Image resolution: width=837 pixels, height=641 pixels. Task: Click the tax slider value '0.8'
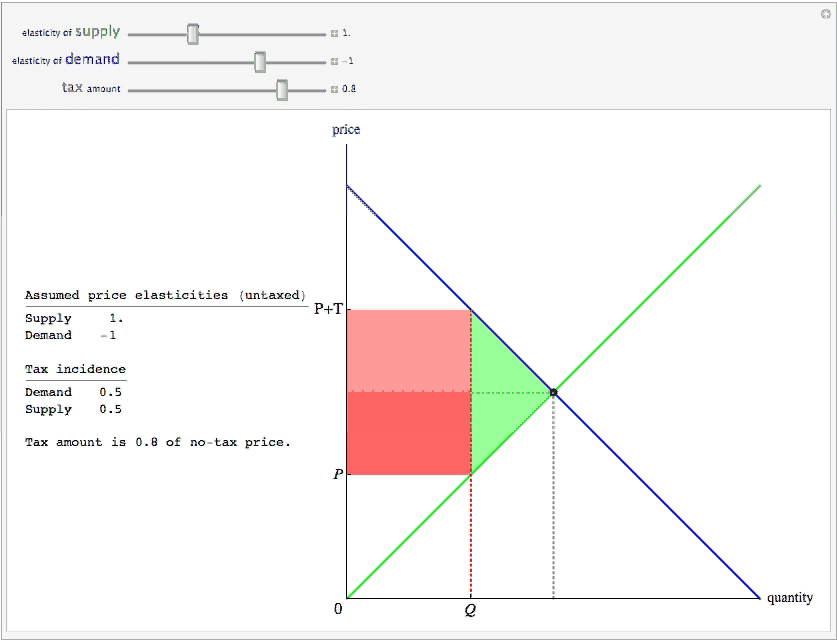click(x=349, y=89)
